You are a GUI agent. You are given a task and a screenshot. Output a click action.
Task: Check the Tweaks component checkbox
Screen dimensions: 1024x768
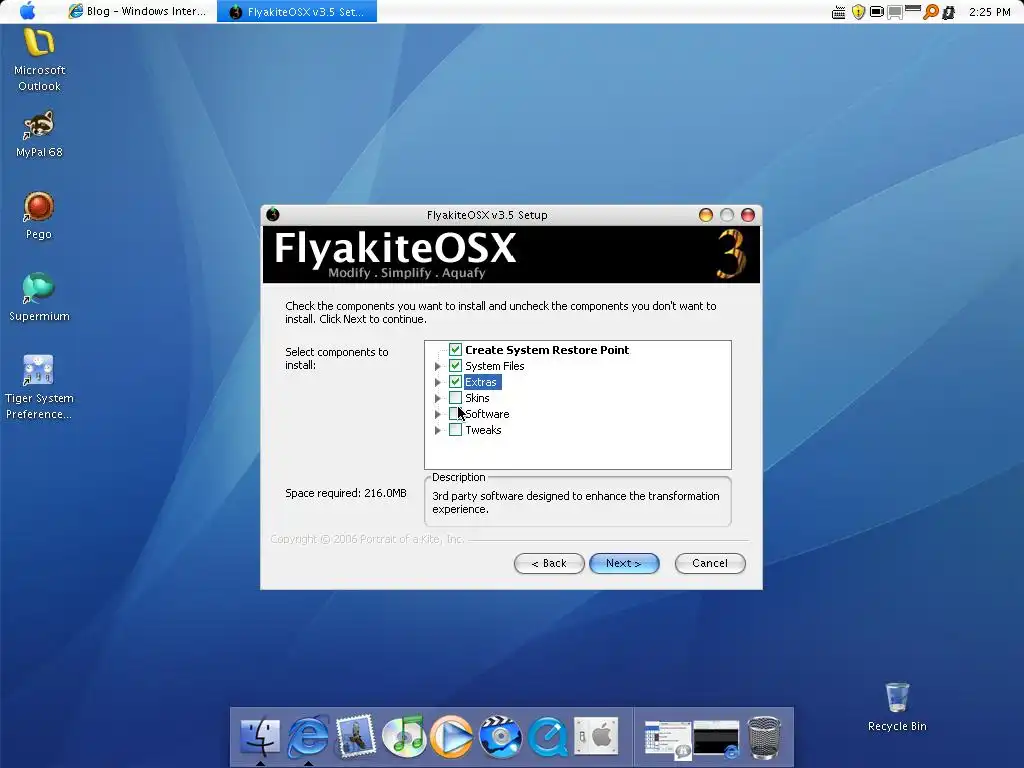pyautogui.click(x=455, y=430)
